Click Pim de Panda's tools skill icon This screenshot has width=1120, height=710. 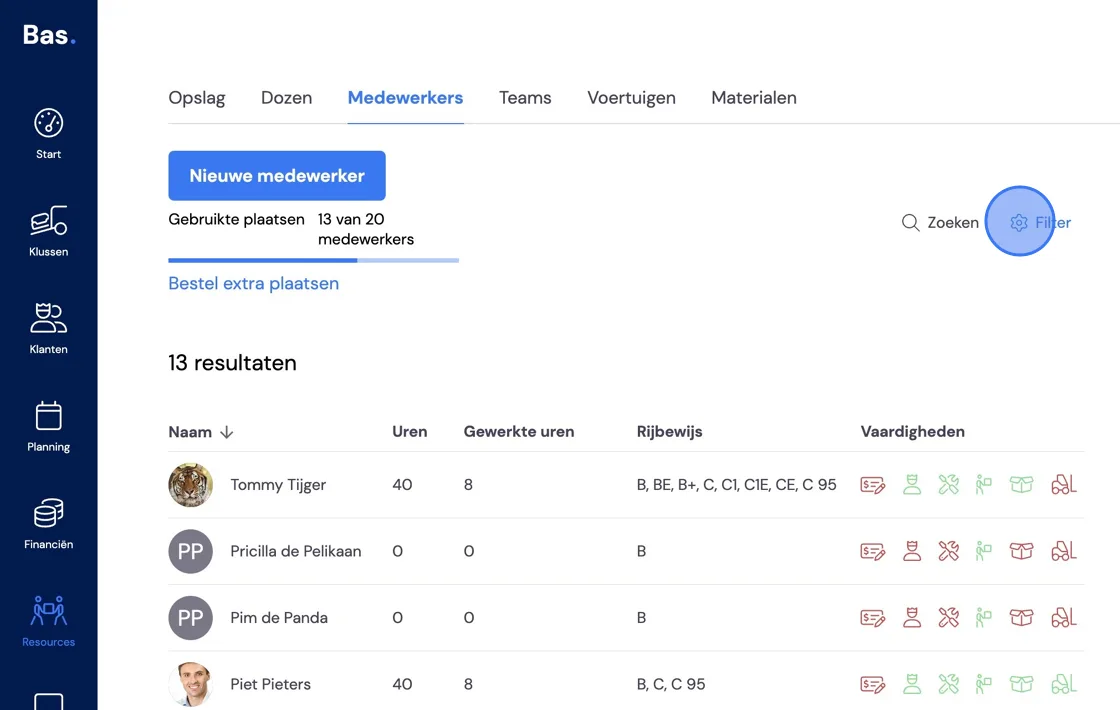point(949,618)
